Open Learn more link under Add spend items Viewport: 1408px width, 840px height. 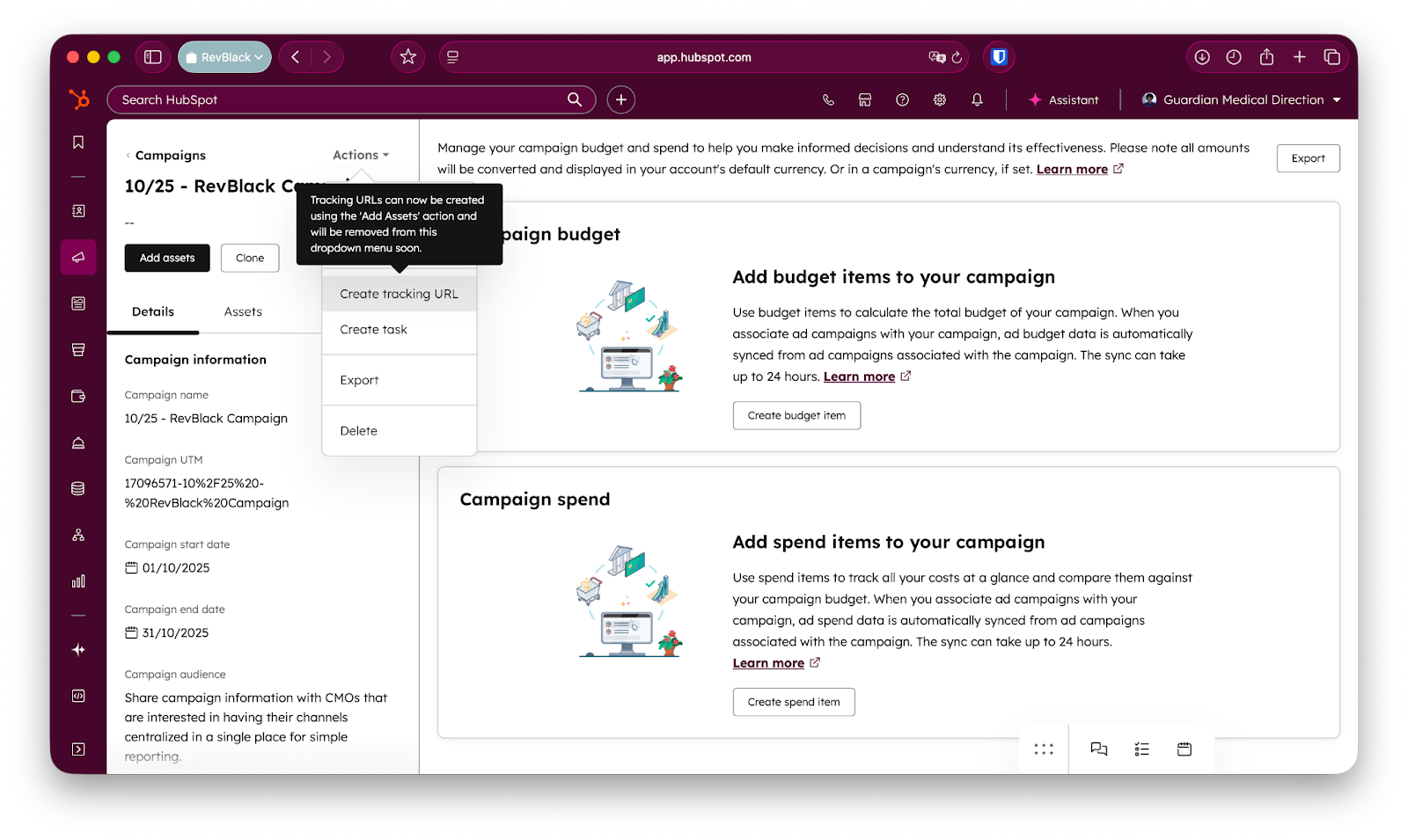pos(768,663)
